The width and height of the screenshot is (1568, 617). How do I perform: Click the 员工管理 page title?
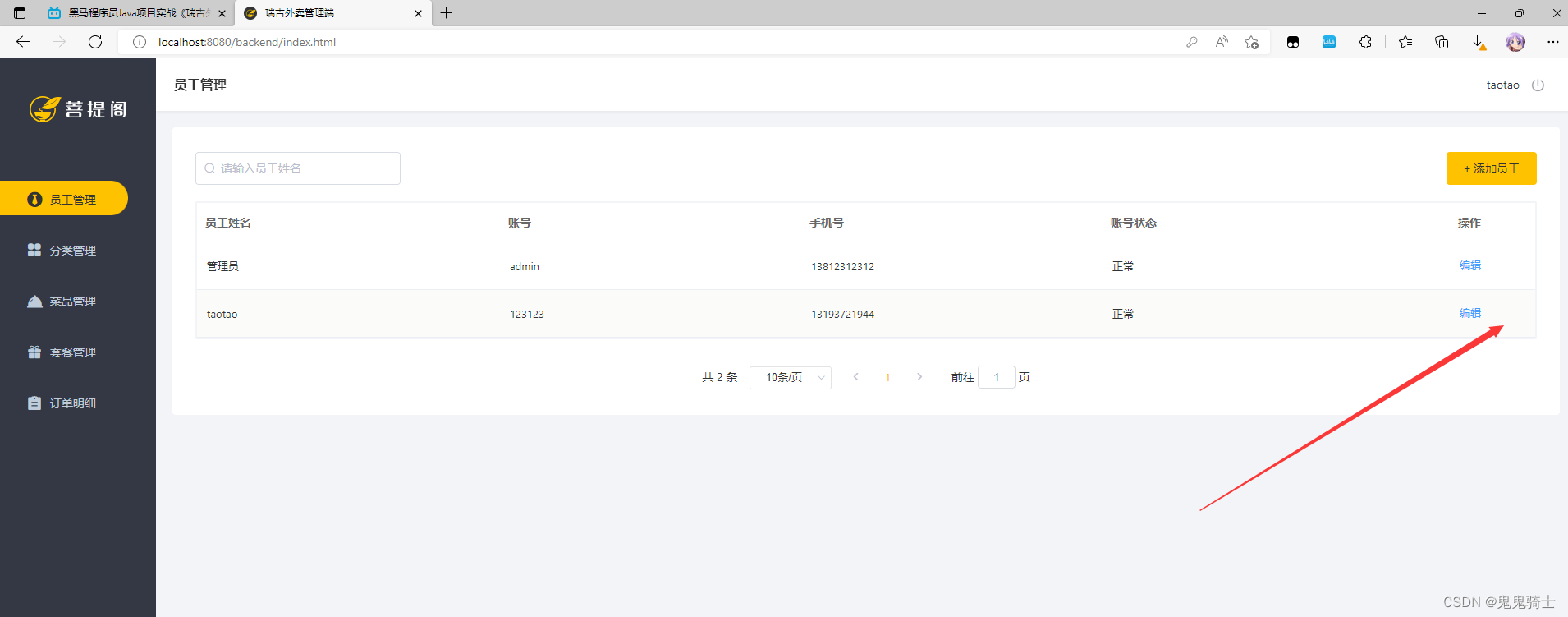click(200, 85)
